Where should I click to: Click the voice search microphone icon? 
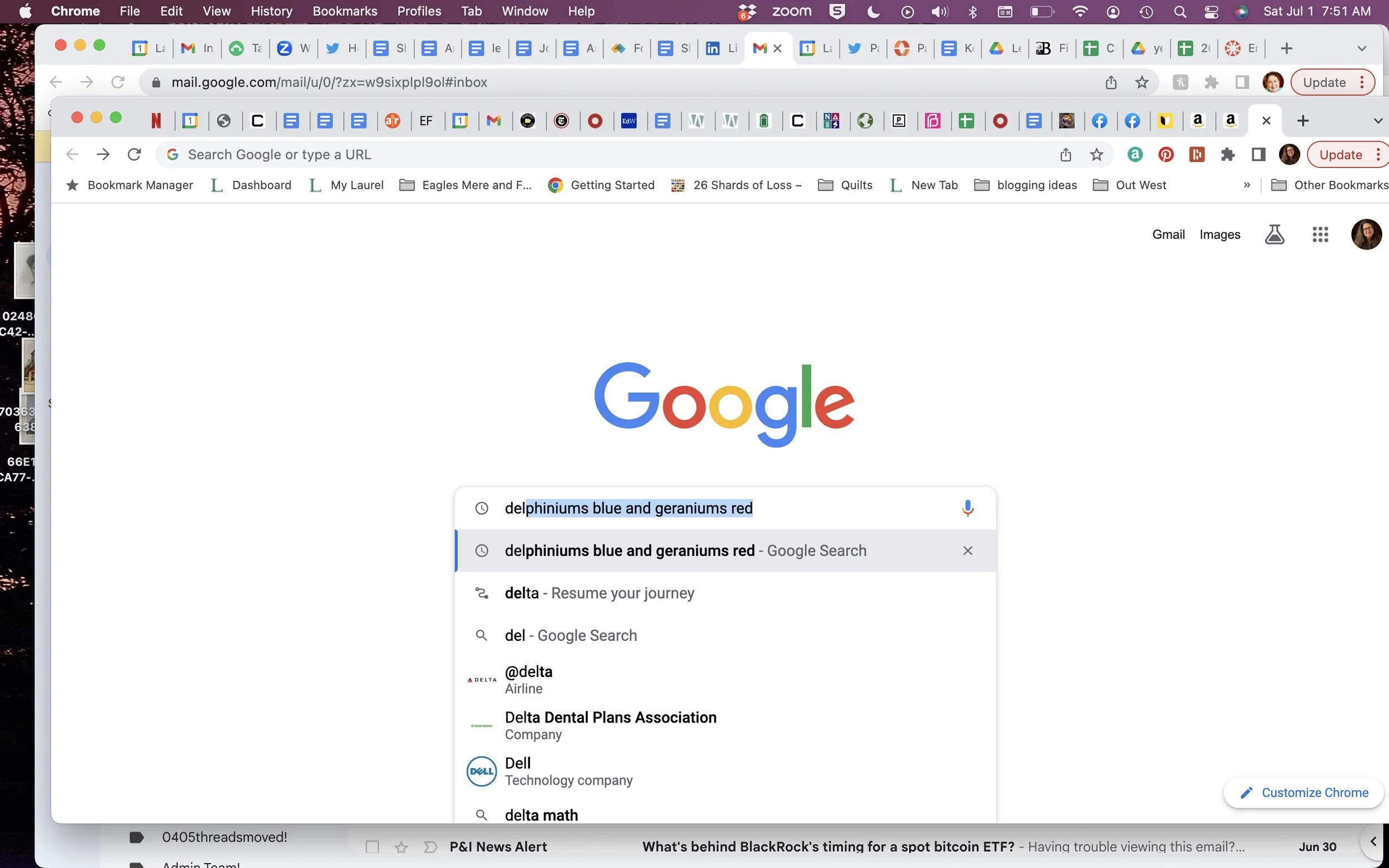point(967,508)
